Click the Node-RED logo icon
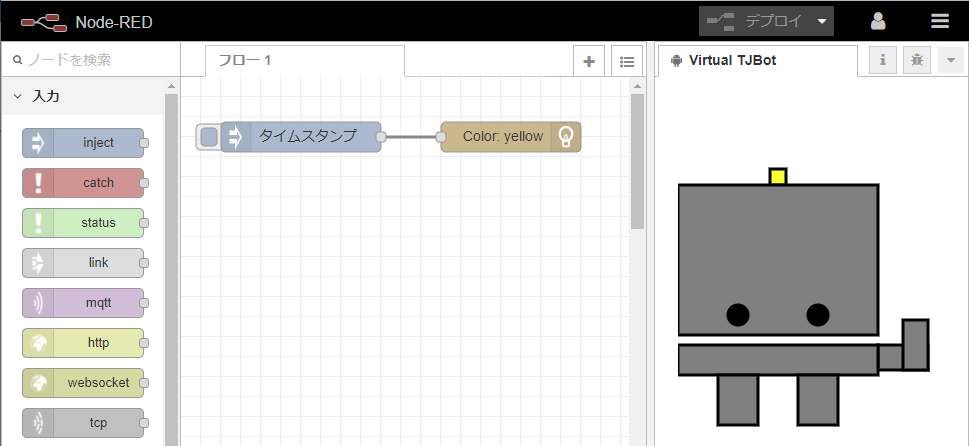 point(44,23)
